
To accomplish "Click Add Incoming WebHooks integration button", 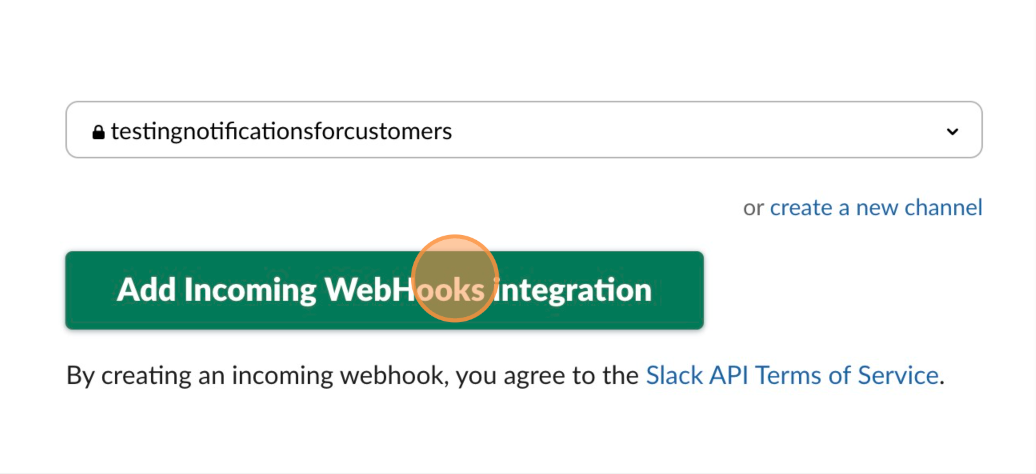I will tap(384, 290).
